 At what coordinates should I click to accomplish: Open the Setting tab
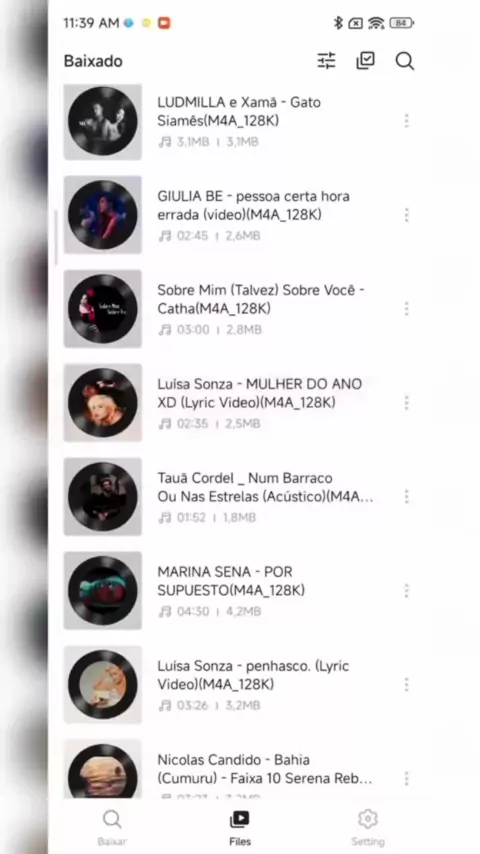pyautogui.click(x=368, y=828)
